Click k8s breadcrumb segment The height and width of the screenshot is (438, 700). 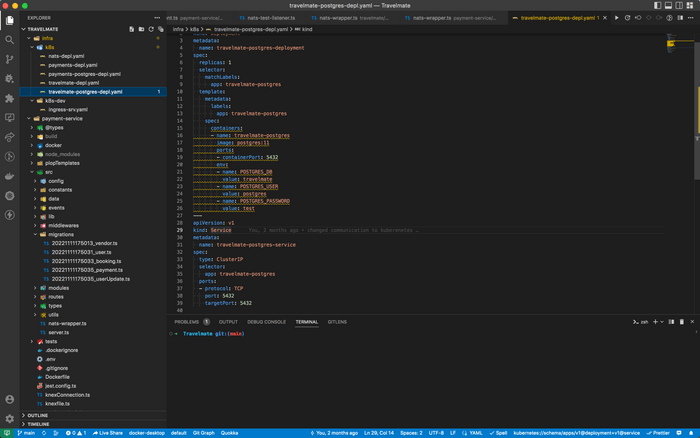coord(194,29)
